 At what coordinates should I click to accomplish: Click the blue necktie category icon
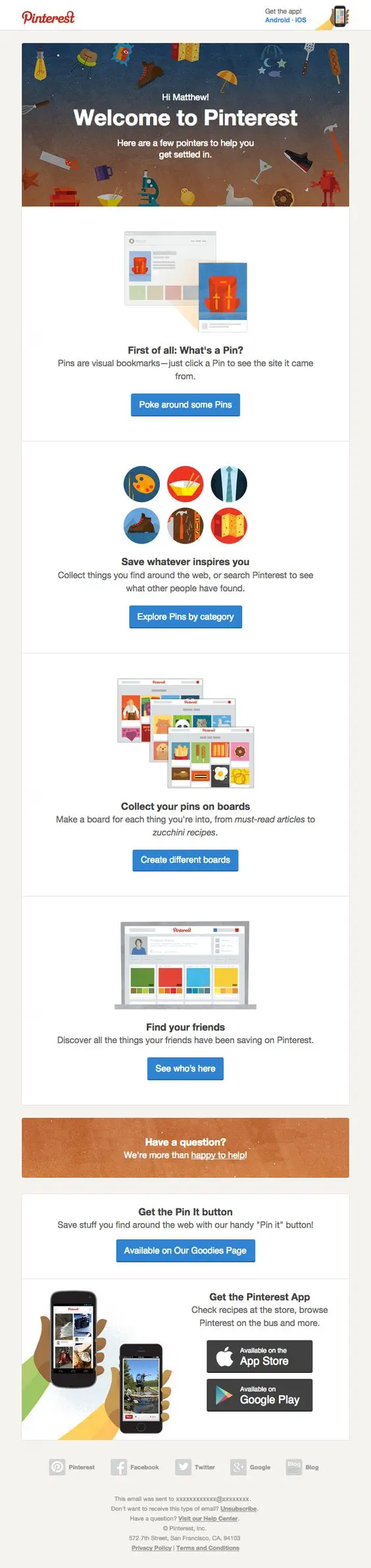pyautogui.click(x=229, y=484)
